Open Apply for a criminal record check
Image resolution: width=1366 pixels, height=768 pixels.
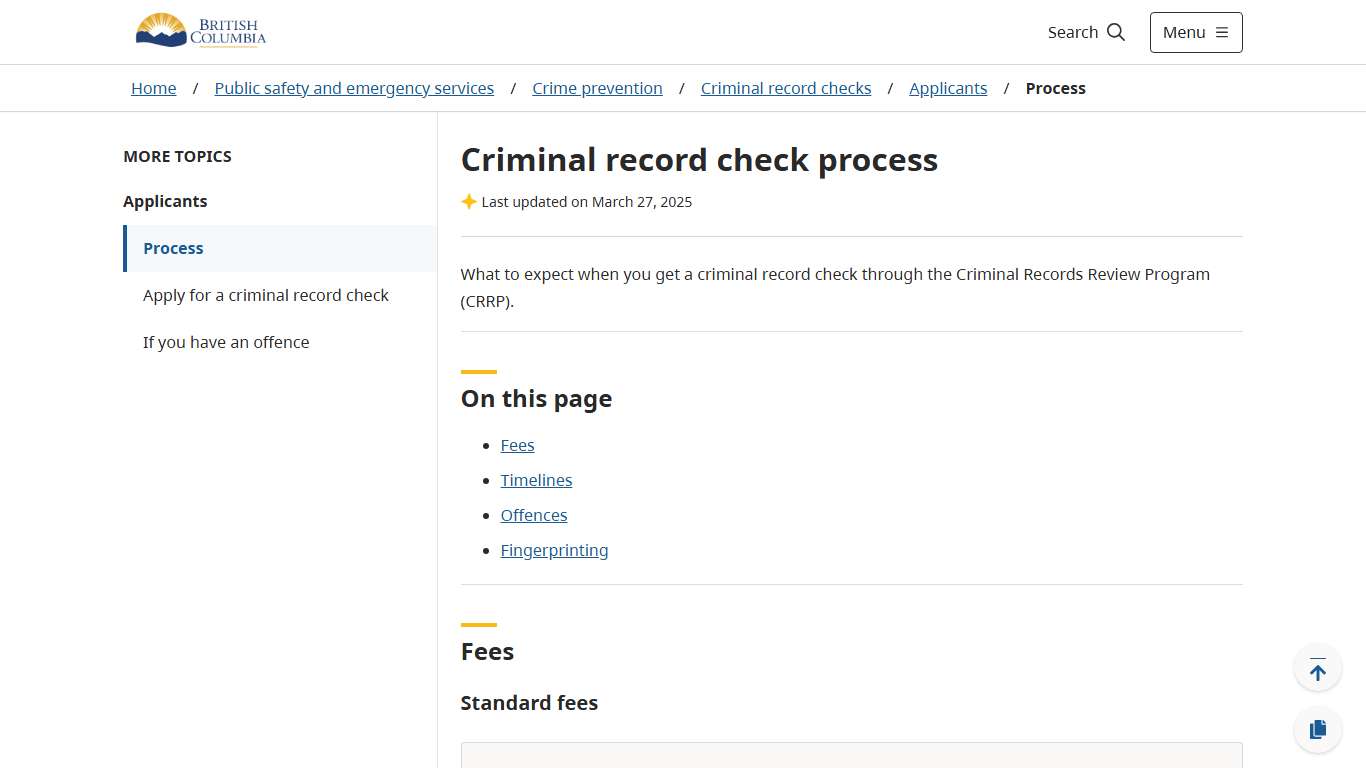(265, 295)
